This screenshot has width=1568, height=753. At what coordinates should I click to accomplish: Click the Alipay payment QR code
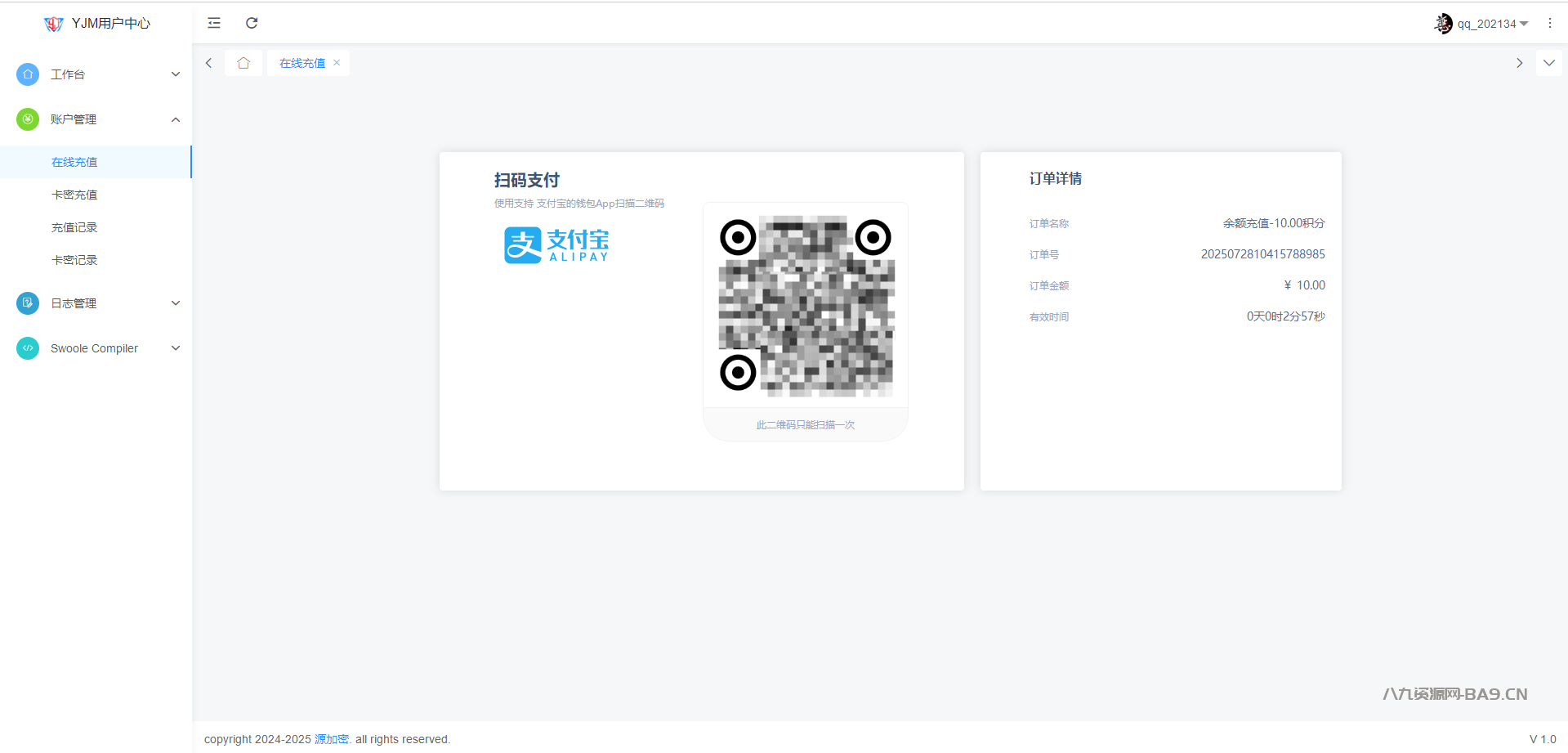click(x=806, y=306)
